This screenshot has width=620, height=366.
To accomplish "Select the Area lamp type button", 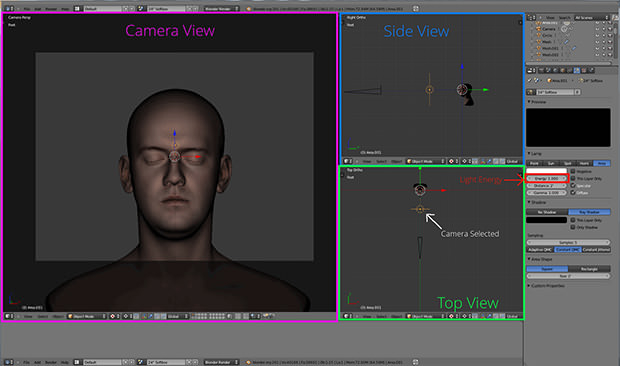I will 602,163.
